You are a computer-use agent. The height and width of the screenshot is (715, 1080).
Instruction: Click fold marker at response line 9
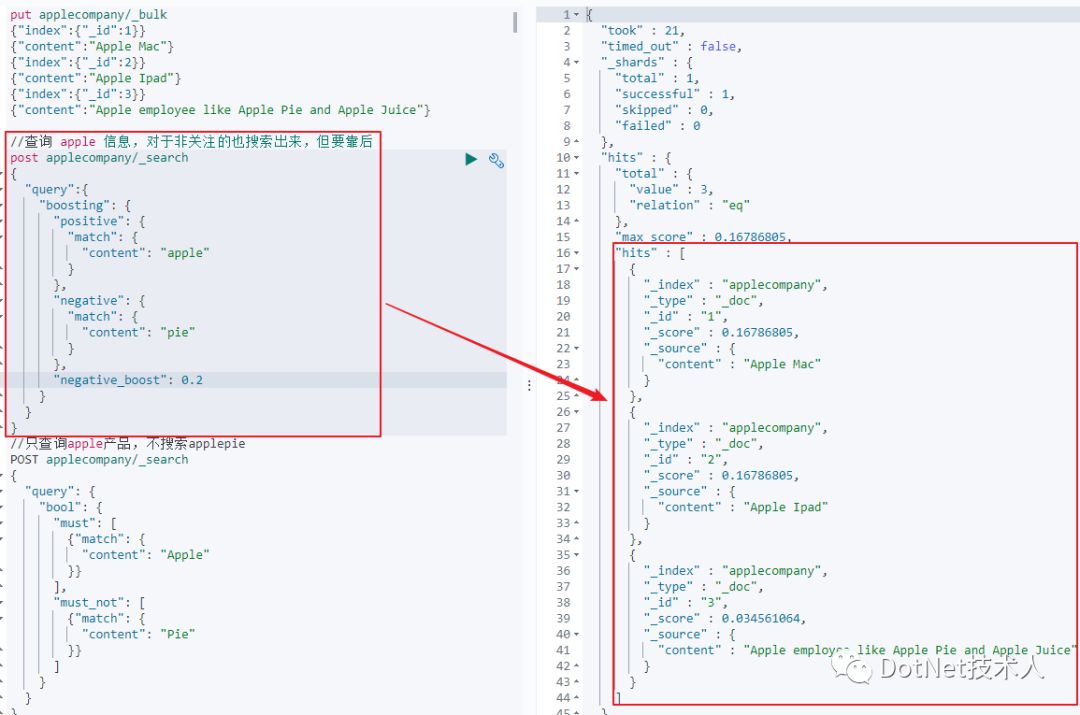[577, 142]
